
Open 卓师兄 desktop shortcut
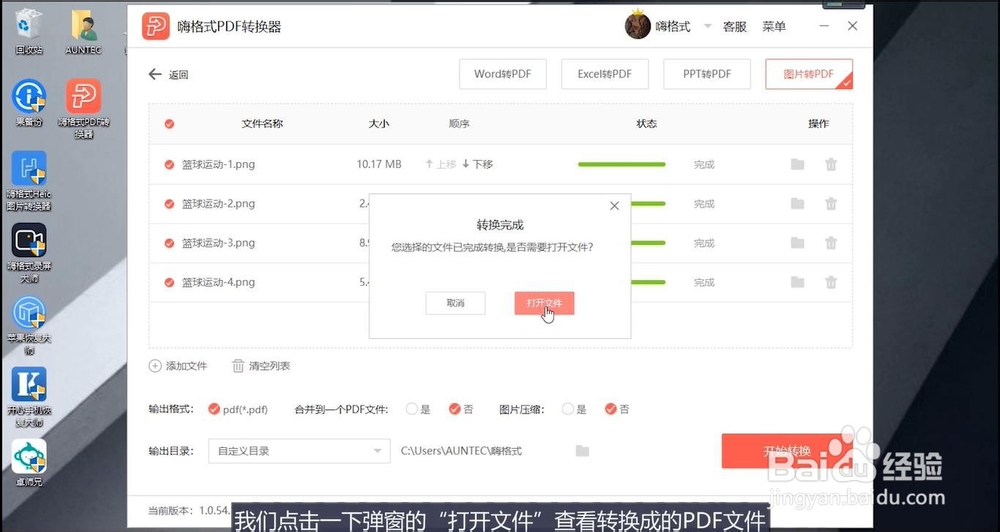coord(29,463)
